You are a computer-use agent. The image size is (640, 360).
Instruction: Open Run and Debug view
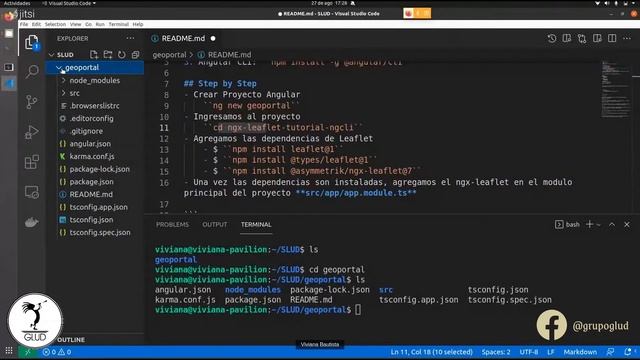[31, 132]
